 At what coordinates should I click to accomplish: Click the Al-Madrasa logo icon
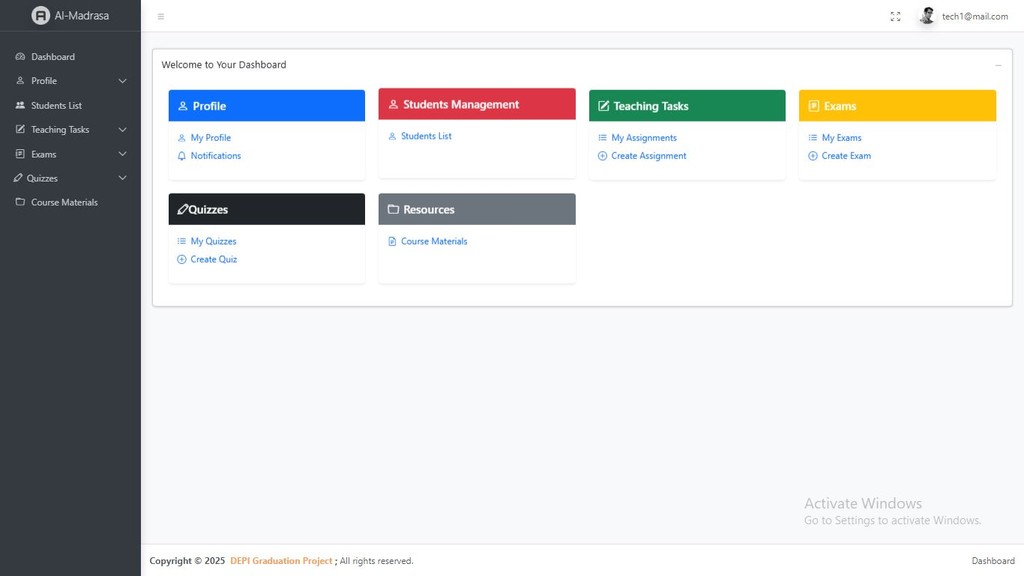41,16
